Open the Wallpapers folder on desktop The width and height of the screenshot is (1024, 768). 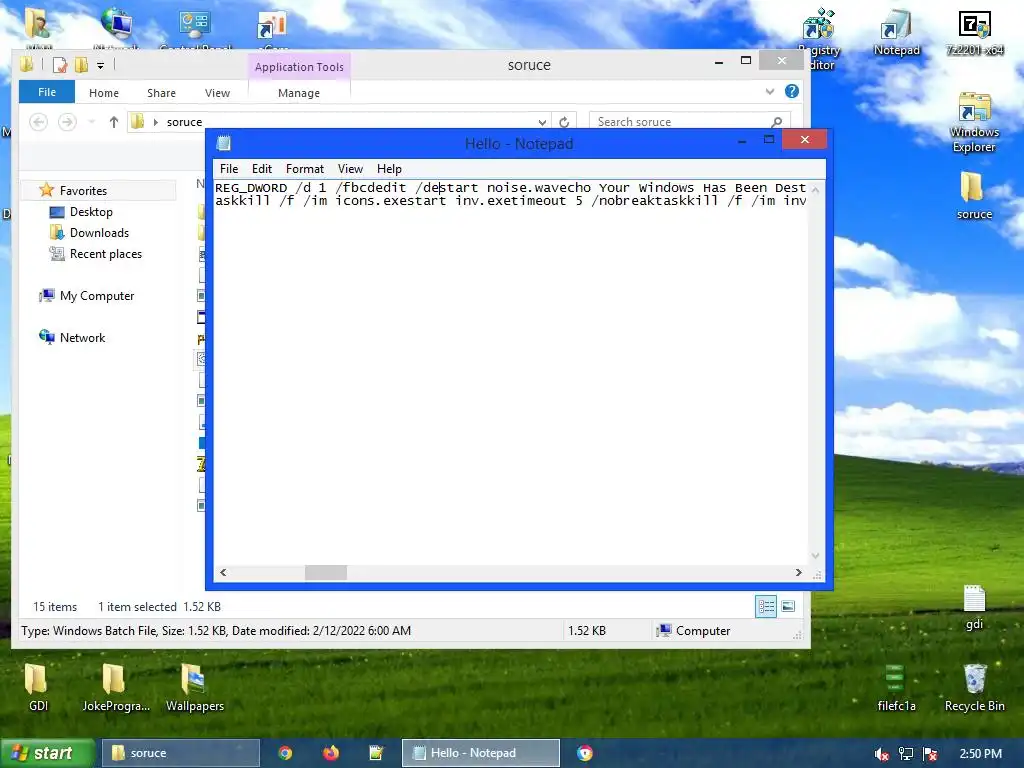pos(195,688)
